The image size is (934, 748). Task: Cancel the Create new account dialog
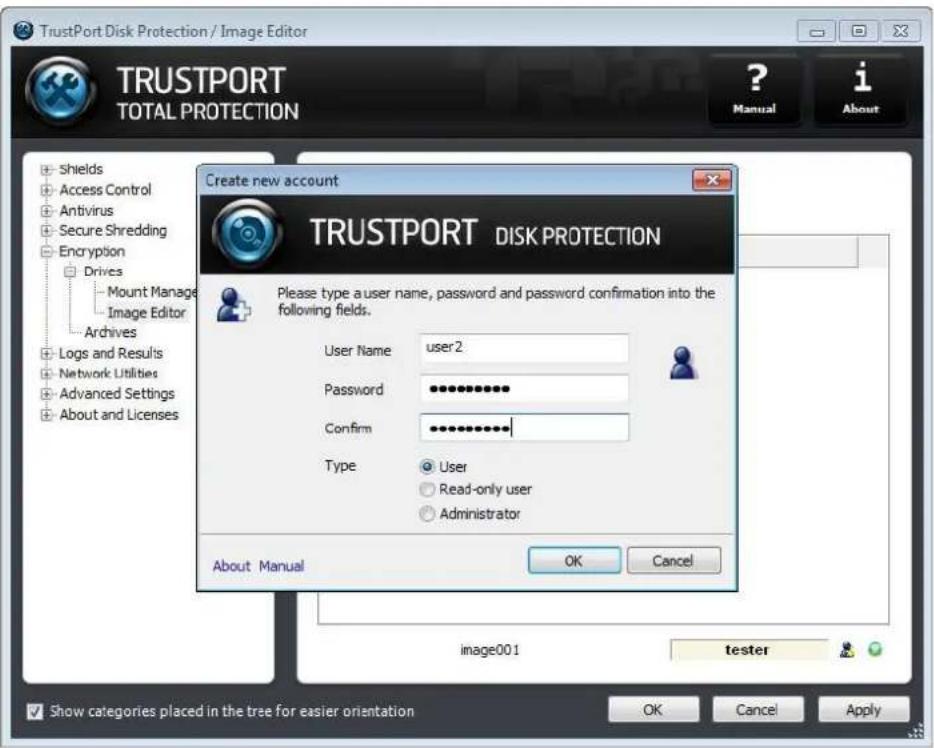point(674,560)
